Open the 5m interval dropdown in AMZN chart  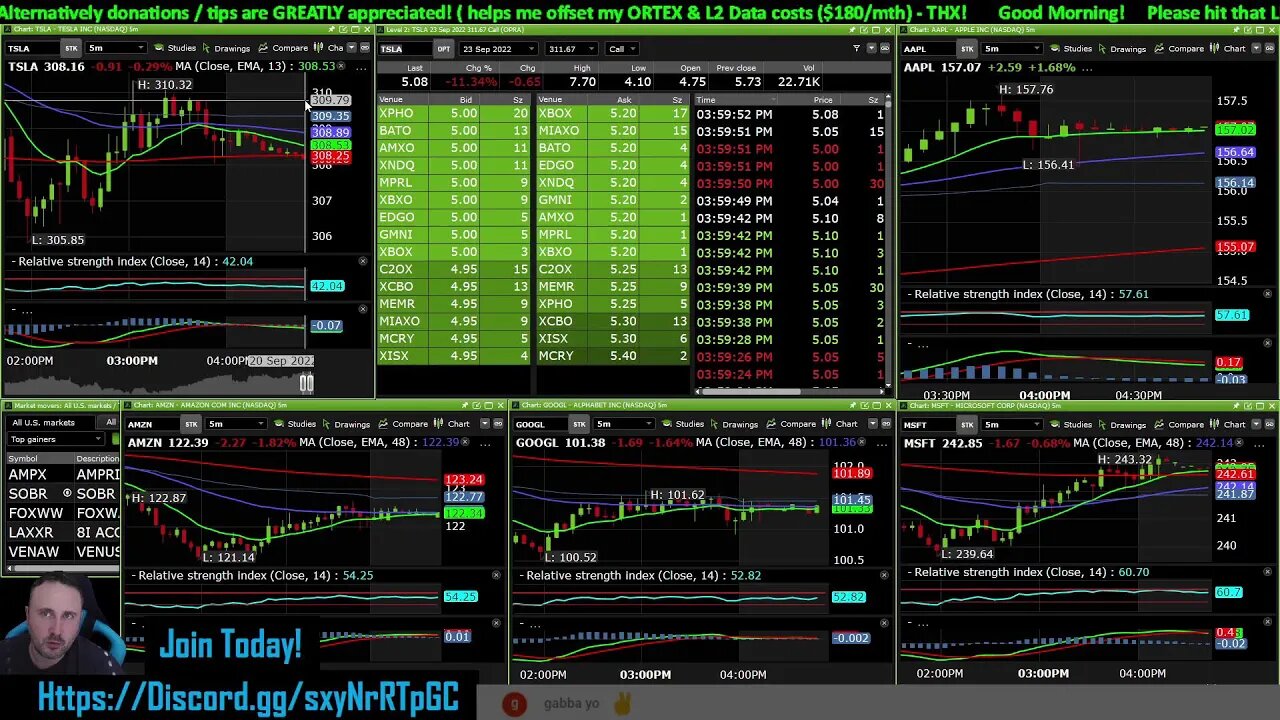tap(234, 424)
